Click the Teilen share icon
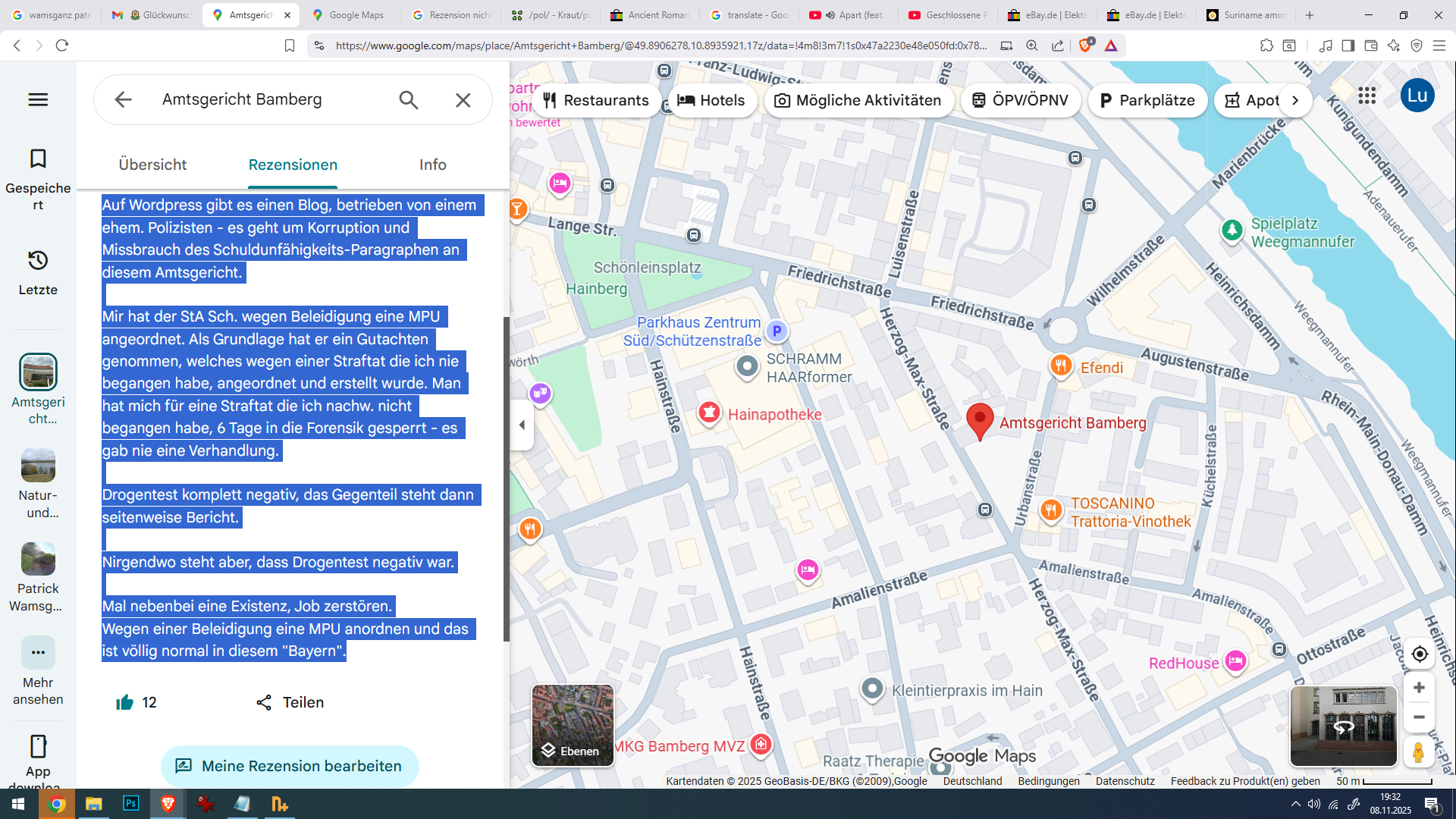This screenshot has width=1456, height=819. point(264,702)
